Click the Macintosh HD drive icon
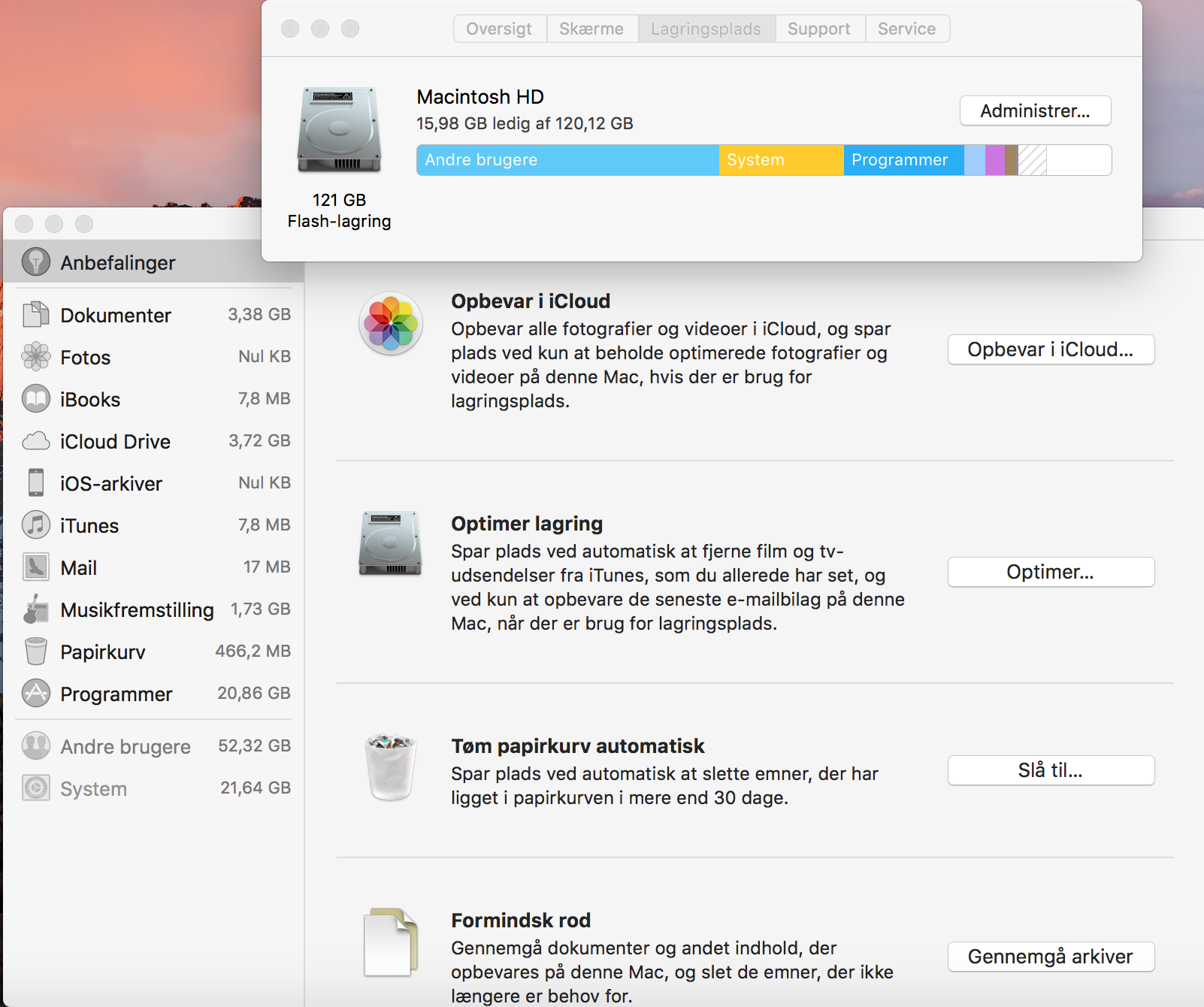This screenshot has height=1007, width=1204. pos(339,130)
